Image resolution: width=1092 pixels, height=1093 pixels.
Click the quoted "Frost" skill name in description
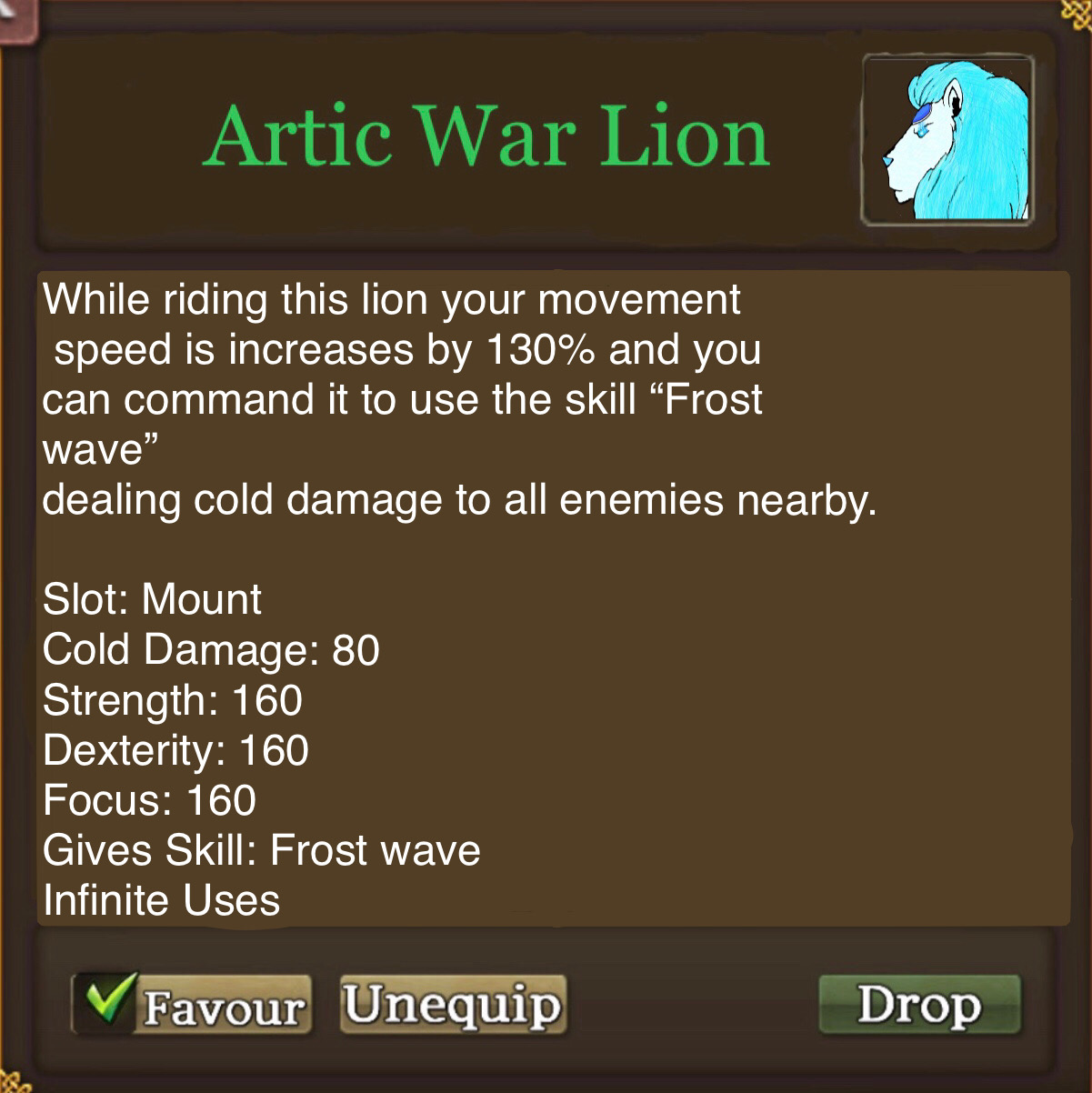(x=704, y=399)
